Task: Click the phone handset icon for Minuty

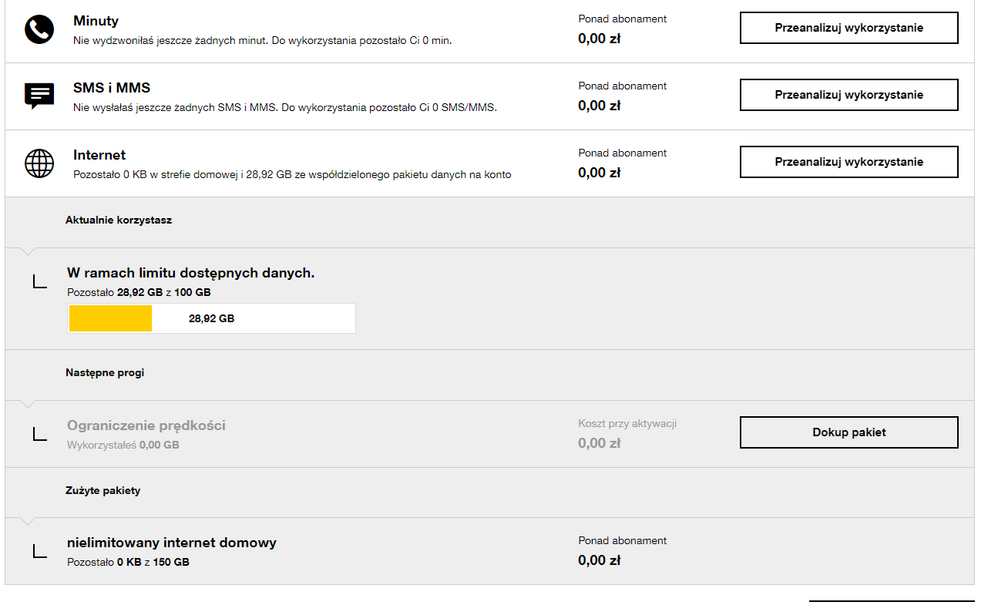Action: (39, 29)
